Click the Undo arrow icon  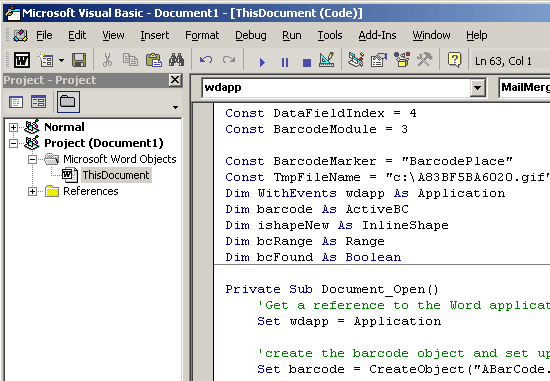pos(206,60)
